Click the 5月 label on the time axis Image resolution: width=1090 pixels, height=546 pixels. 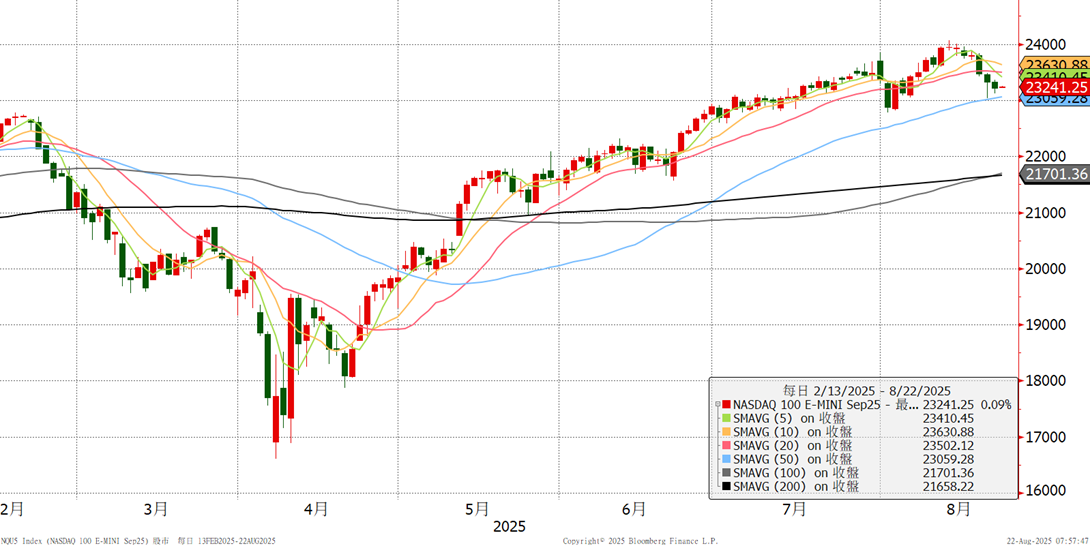[477, 509]
